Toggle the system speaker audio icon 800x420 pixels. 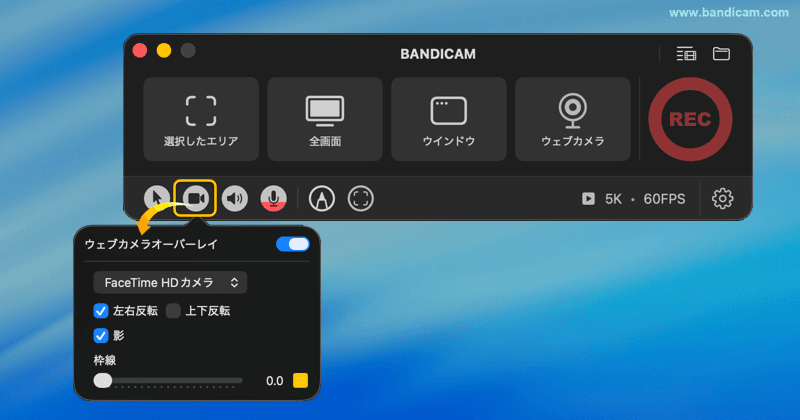(235, 199)
